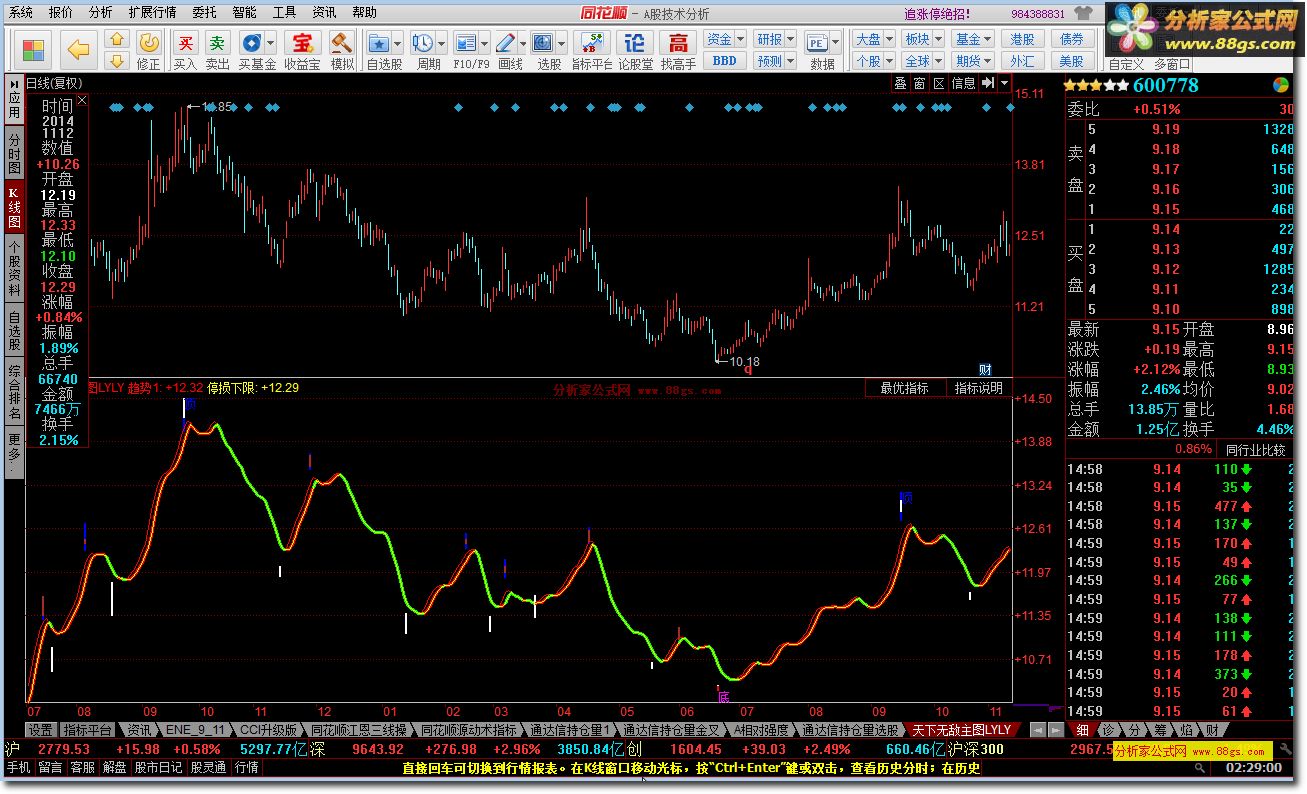Expand dropdown next to 买基金
Screen dimensions: 1307x794
click(x=271, y=43)
